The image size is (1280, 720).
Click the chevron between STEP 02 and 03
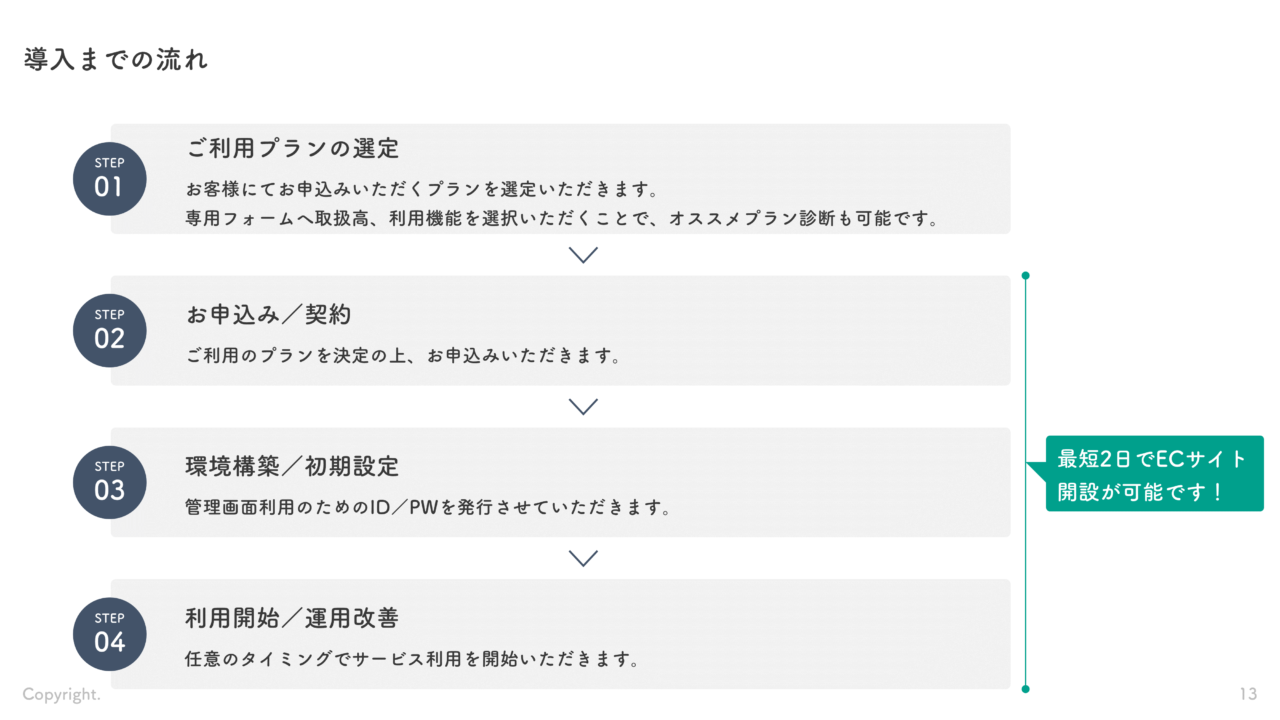pos(583,406)
